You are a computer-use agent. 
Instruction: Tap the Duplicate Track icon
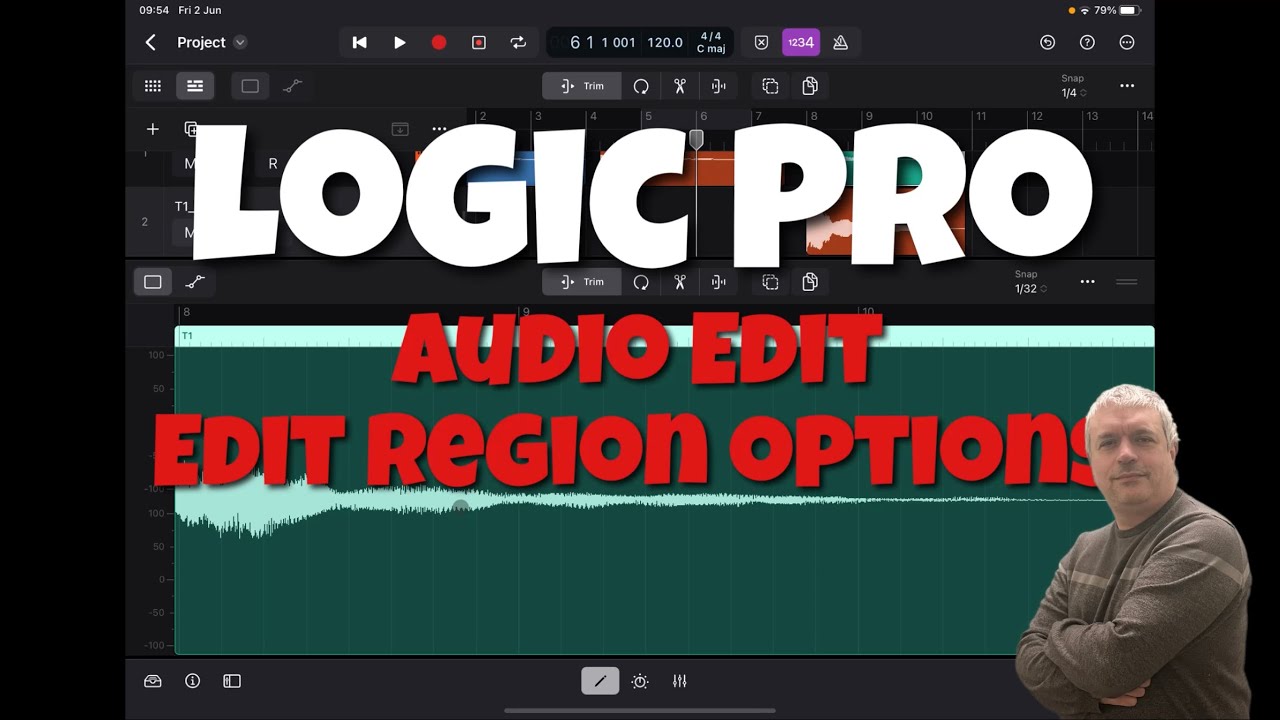tap(191, 129)
